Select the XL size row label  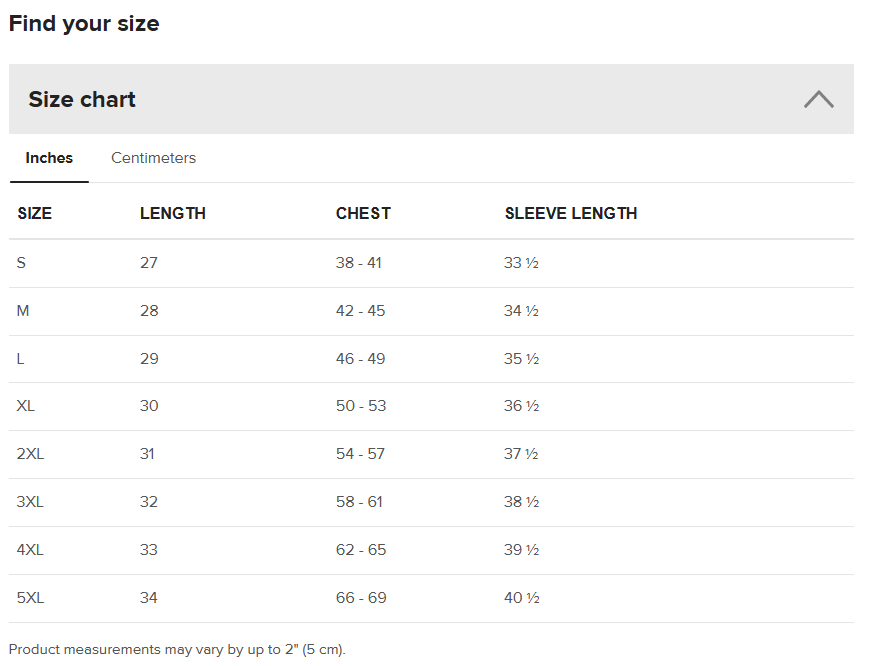pyautogui.click(x=26, y=406)
